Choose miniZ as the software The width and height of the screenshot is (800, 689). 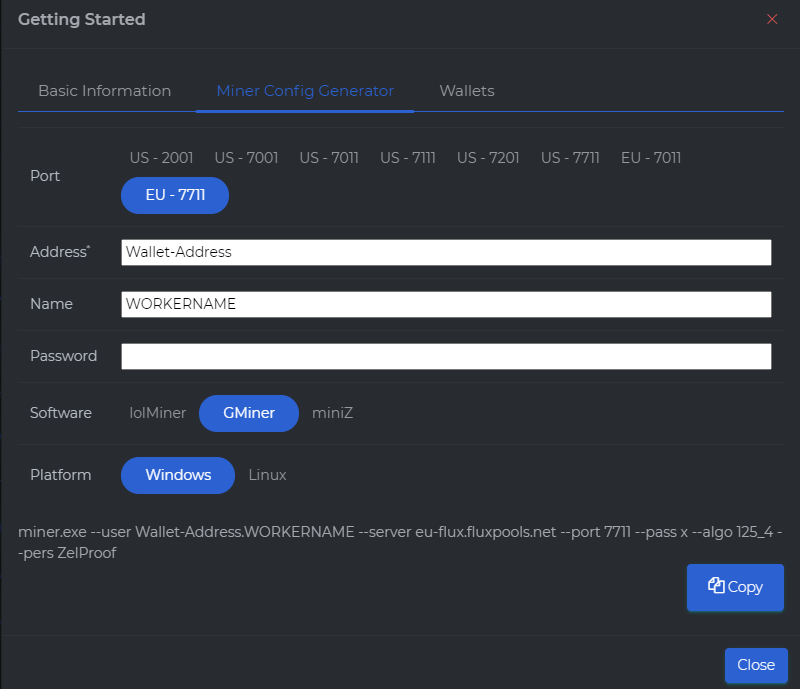332,413
